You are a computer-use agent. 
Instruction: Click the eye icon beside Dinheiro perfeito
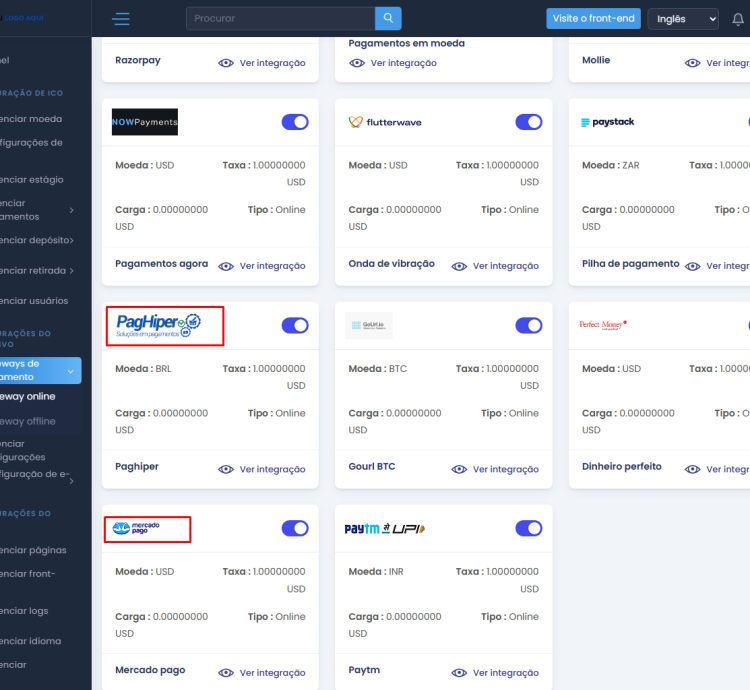click(x=692, y=470)
